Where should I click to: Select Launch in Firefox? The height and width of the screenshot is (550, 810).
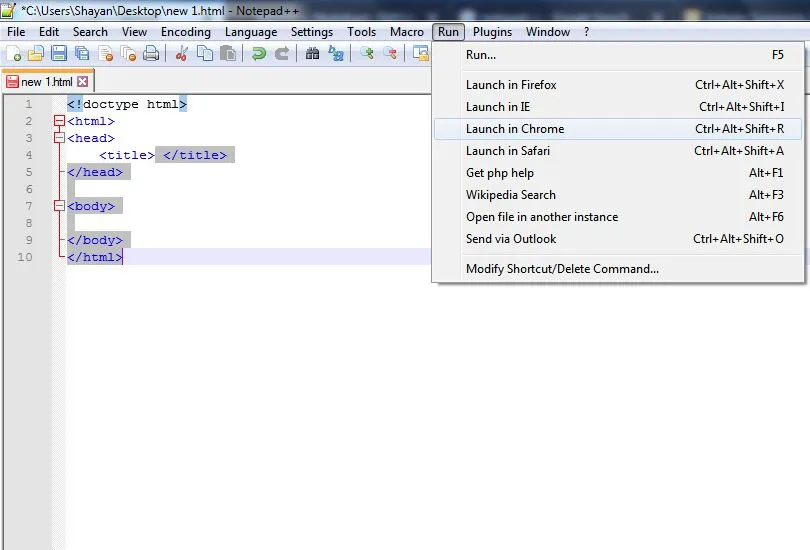(618, 85)
